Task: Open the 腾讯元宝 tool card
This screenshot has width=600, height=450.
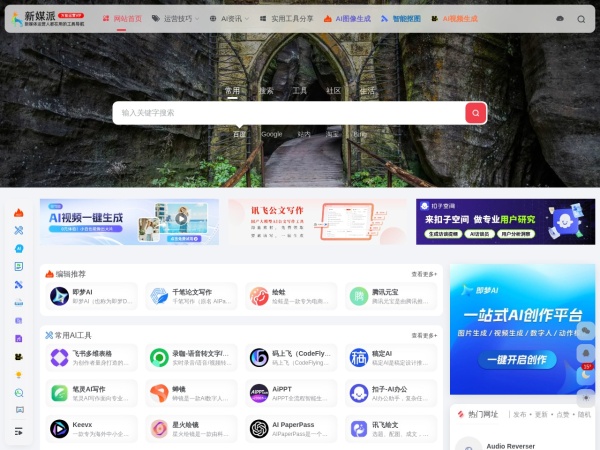Action: tap(391, 296)
